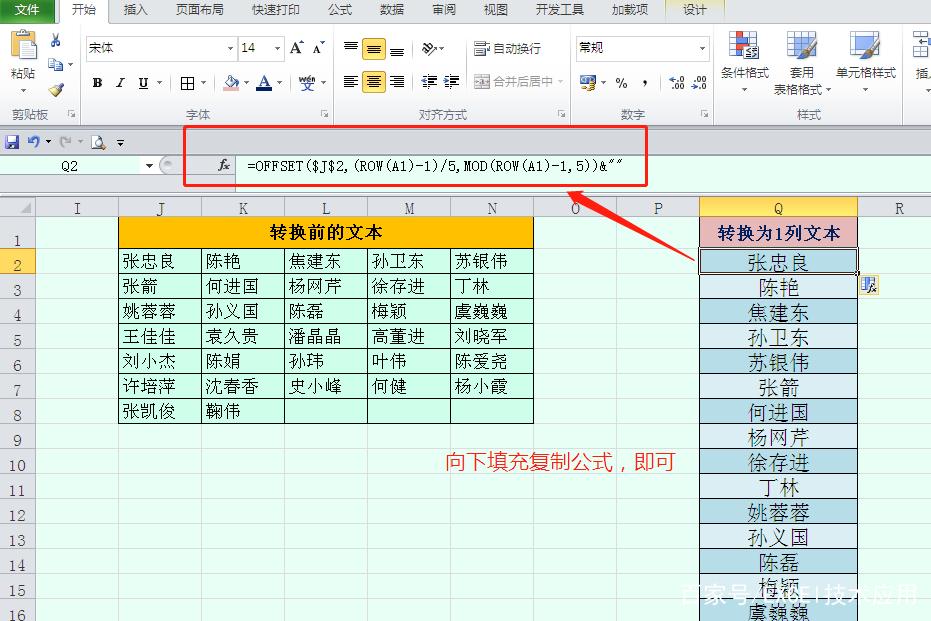Image resolution: width=931 pixels, height=621 pixels.
Task: Click the Name Box showing Q2
Action: 70,166
